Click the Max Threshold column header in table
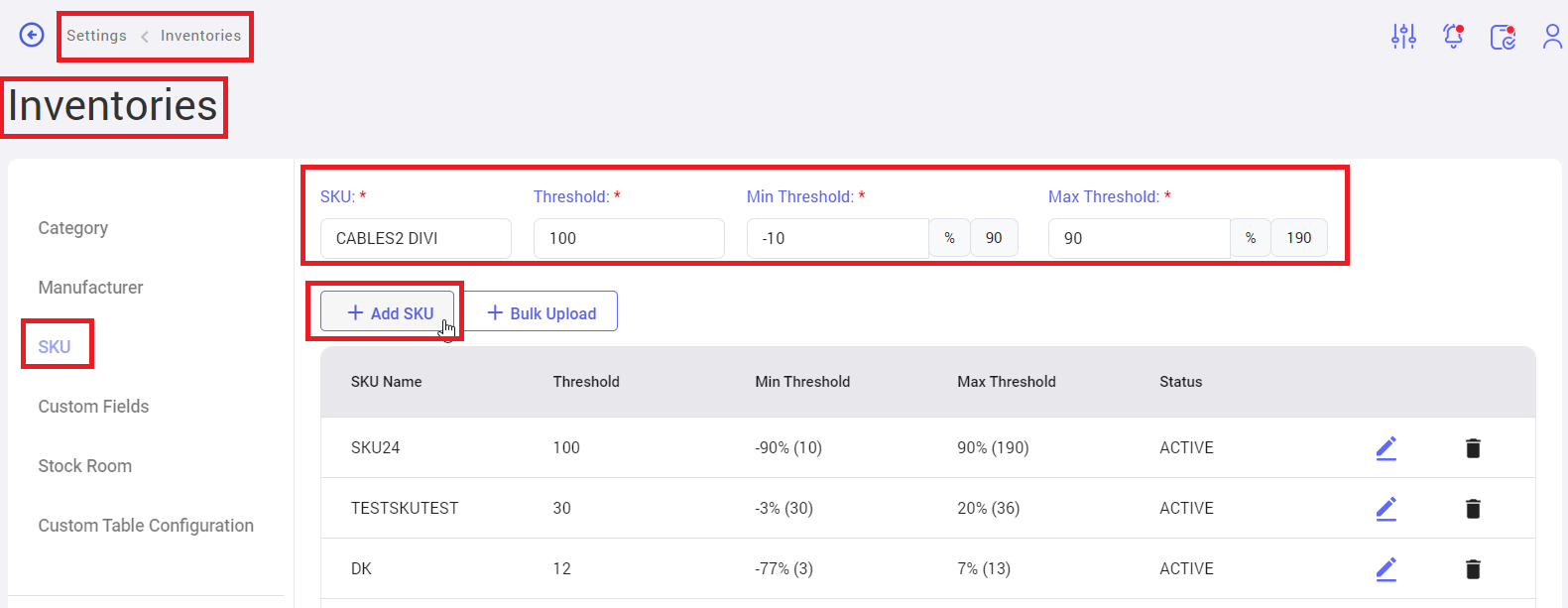This screenshot has height=608, width=1568. click(x=1007, y=382)
